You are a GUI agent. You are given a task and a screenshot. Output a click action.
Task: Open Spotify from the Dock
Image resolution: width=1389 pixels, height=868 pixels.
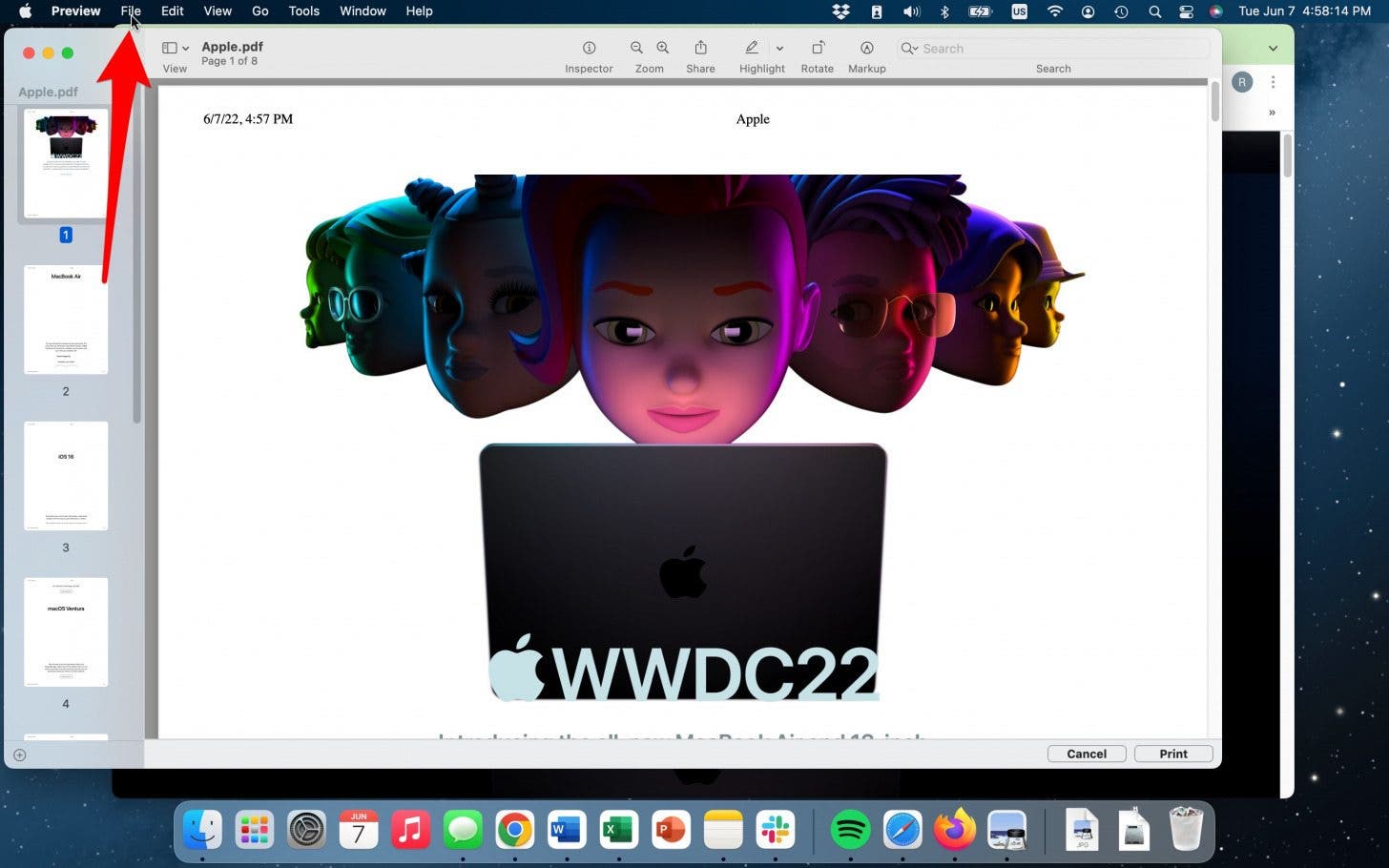click(850, 830)
